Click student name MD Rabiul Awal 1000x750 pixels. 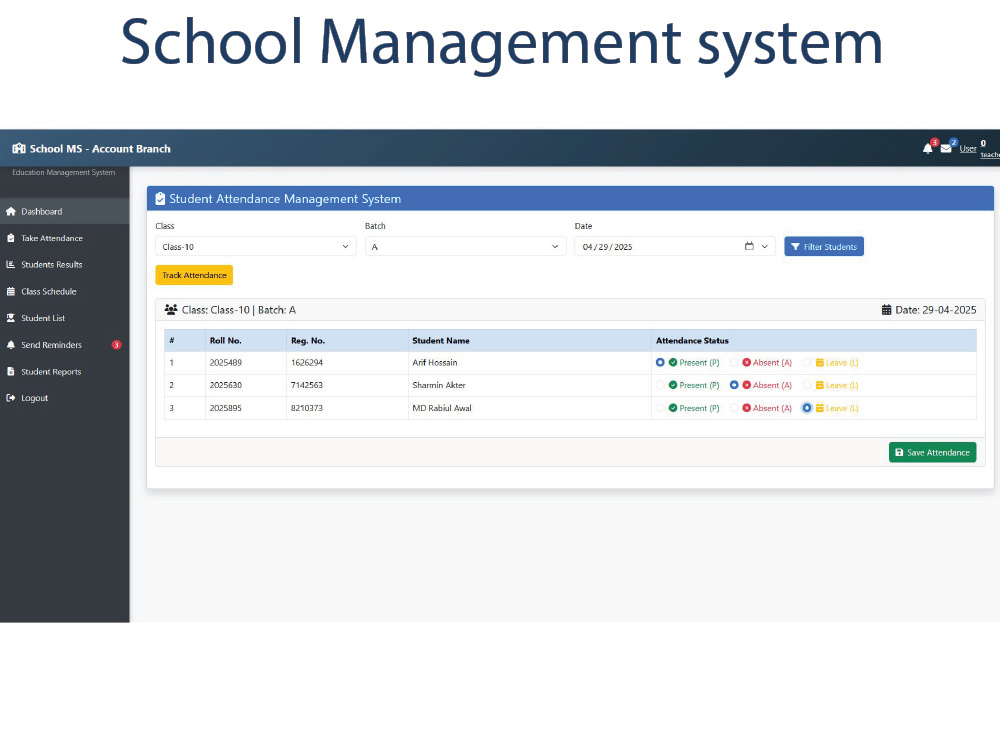442,408
